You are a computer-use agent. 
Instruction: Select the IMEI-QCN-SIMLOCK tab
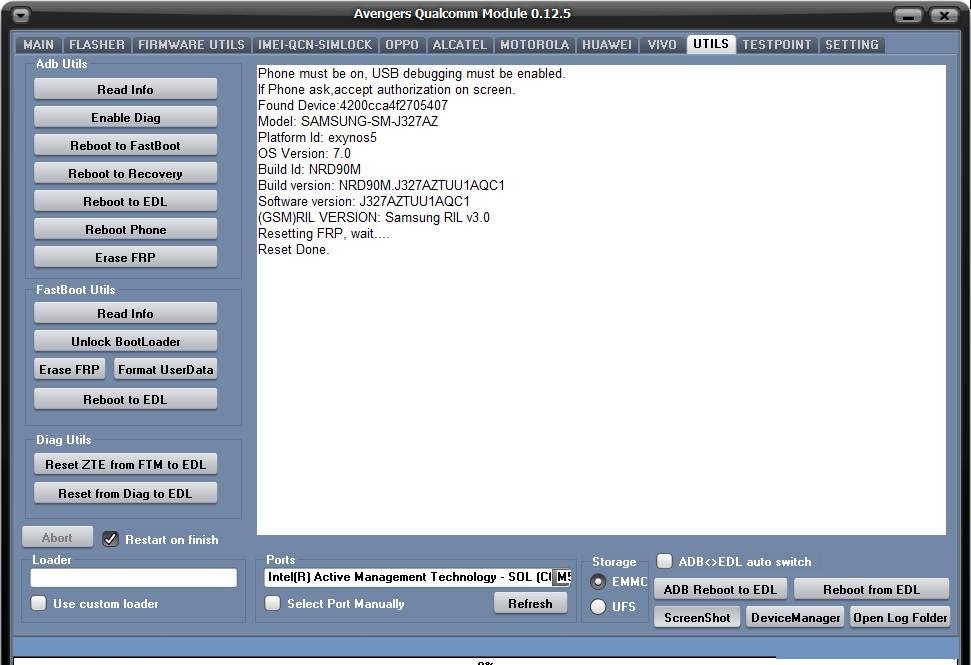point(315,45)
